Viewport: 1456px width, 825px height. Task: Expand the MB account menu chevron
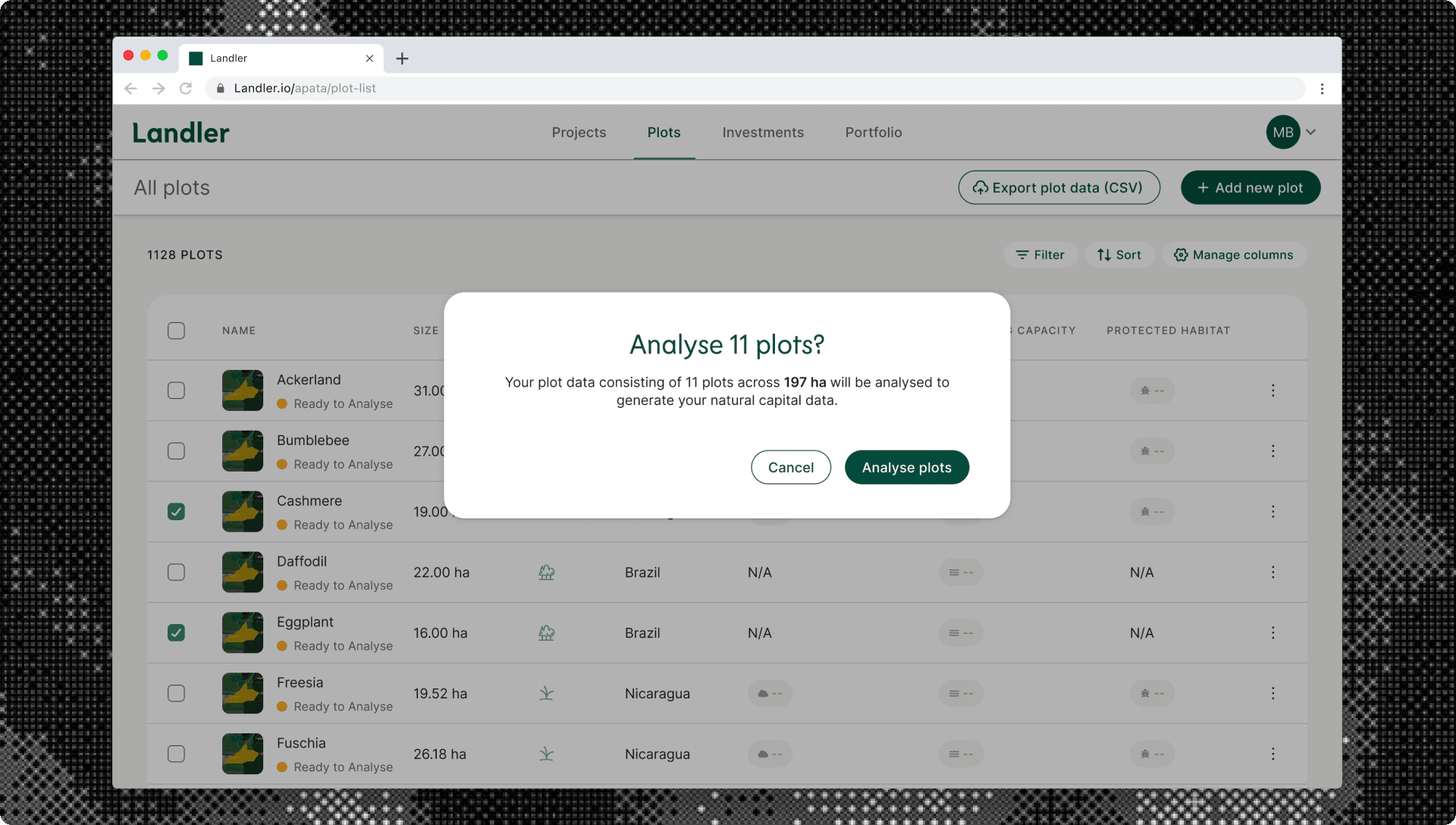[1311, 132]
